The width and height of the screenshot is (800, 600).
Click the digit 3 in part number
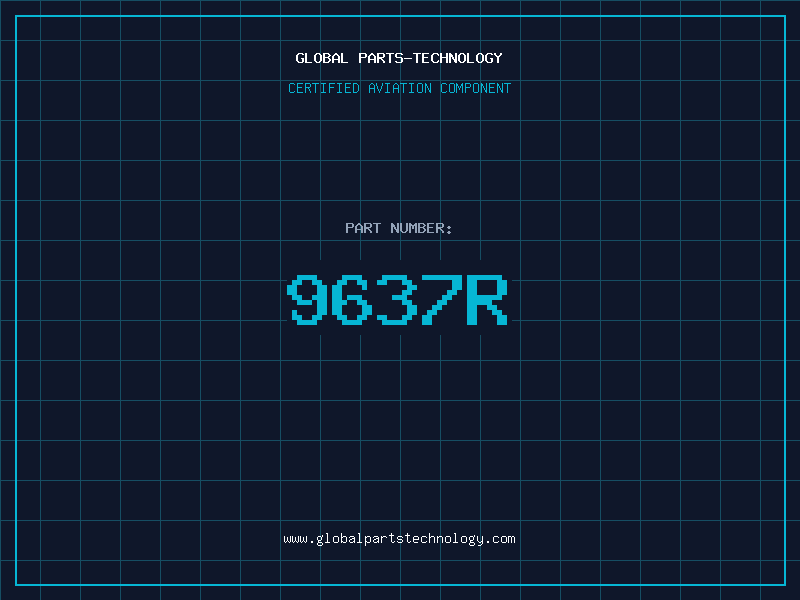[x=396, y=300]
